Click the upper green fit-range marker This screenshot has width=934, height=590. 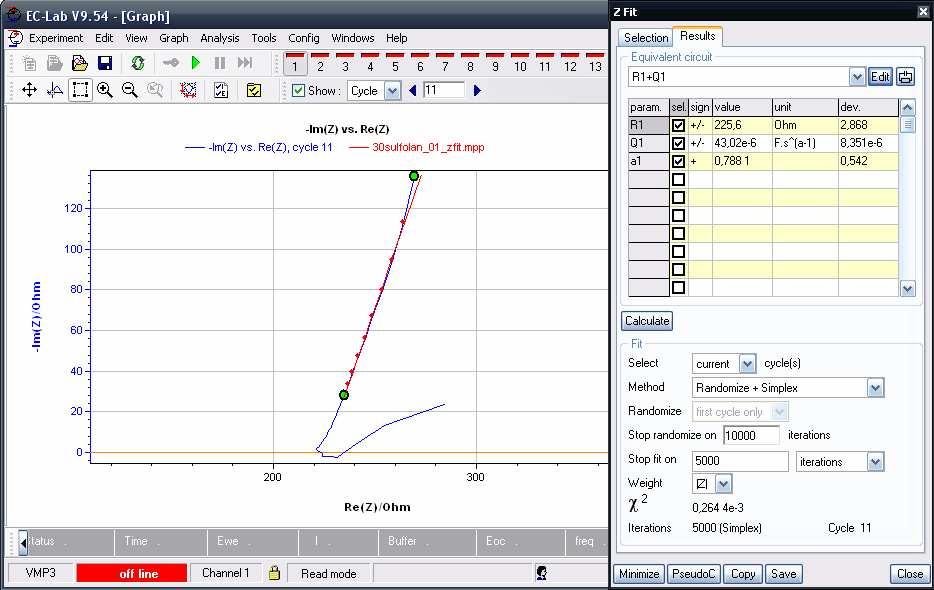[x=413, y=176]
